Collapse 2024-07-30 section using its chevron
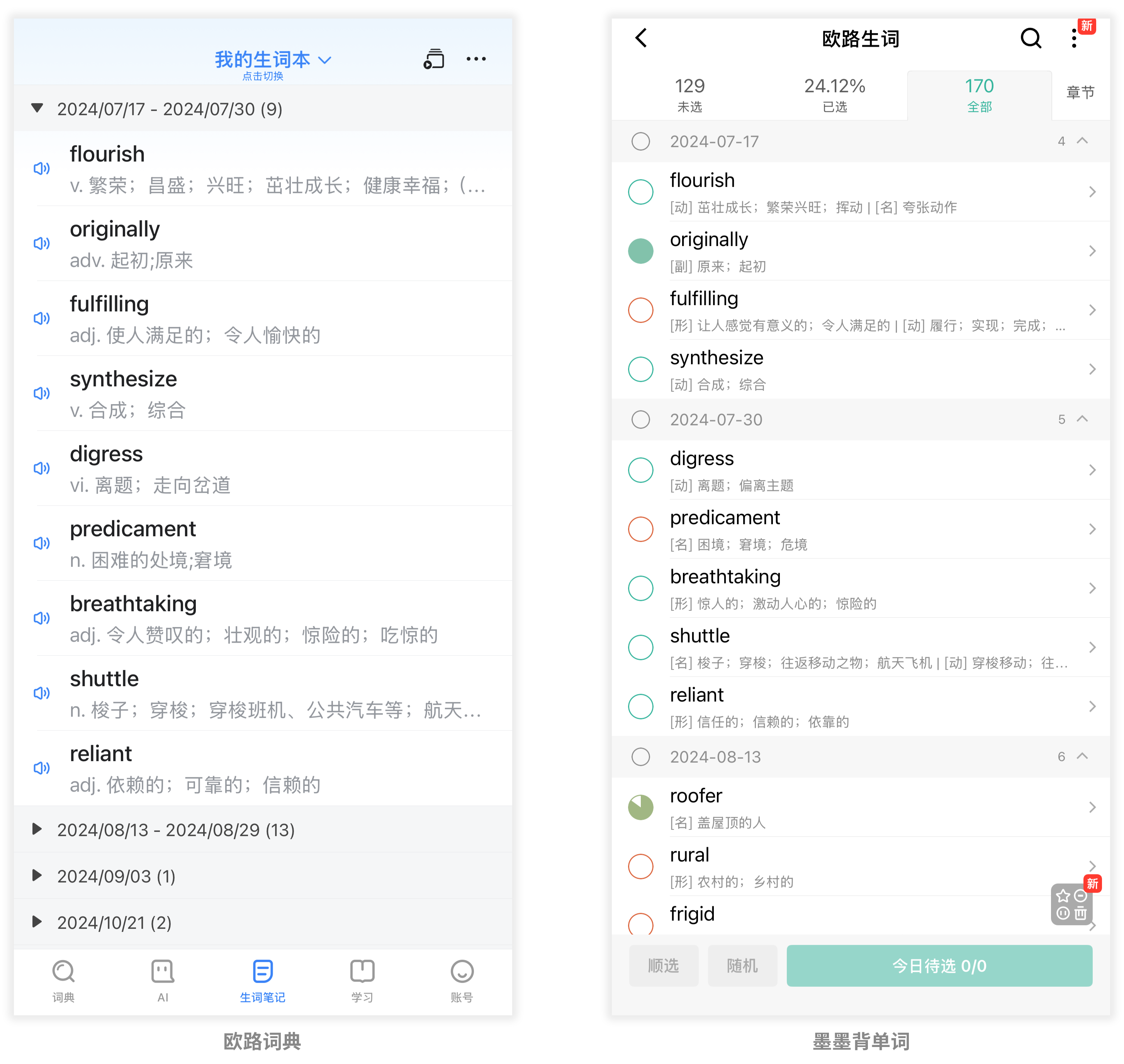This screenshot has height=1064, width=1124. (1082, 419)
